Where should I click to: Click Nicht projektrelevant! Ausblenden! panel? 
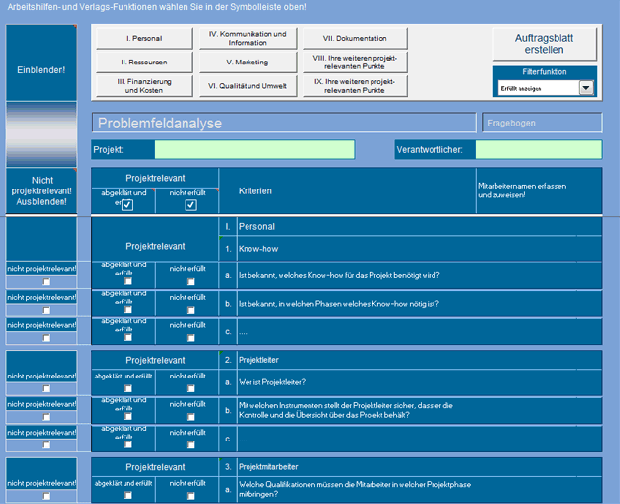[x=41, y=189]
